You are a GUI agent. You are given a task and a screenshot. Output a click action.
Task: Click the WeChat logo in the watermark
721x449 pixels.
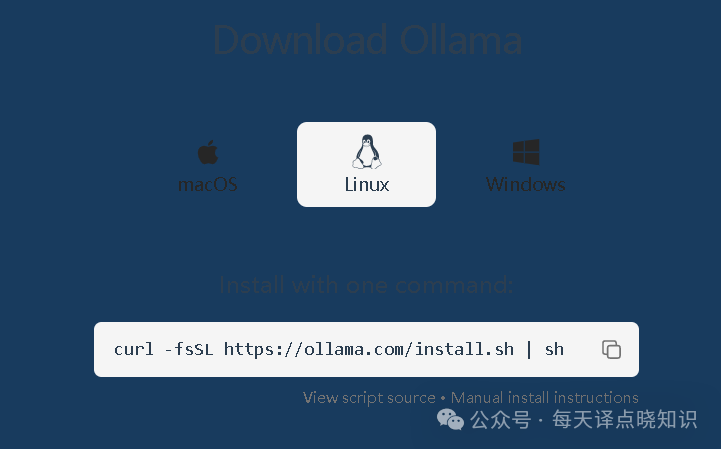[x=450, y=419]
